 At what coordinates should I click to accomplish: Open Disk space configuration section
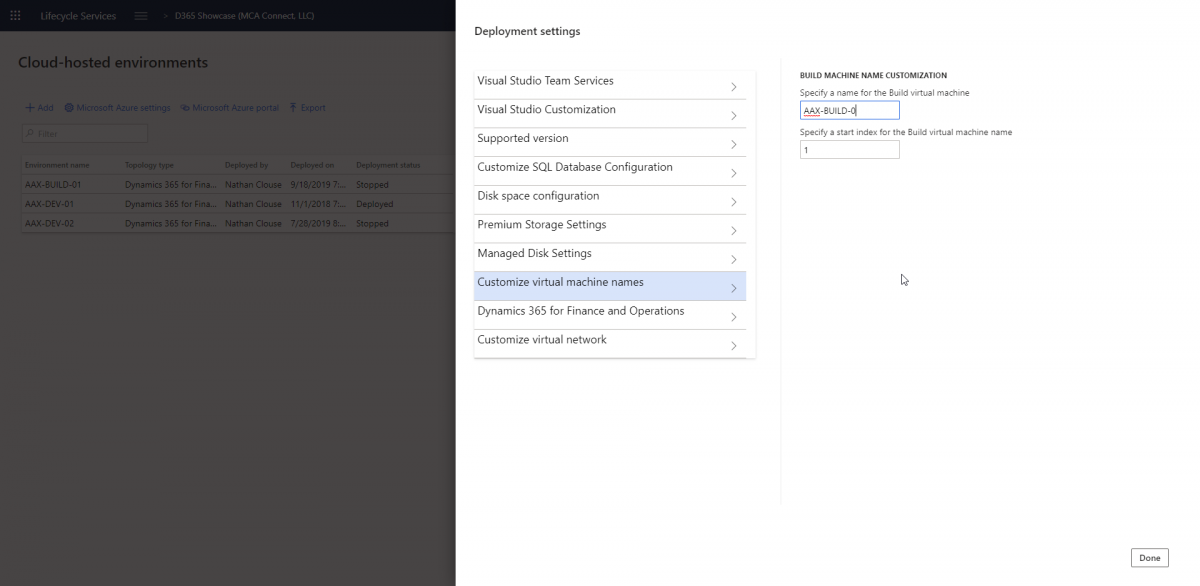(610, 200)
